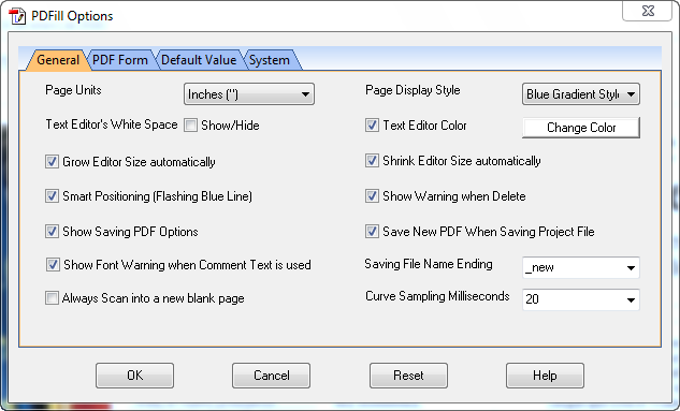Uncheck Shrink Editor Size automatically
The image size is (680, 411).
click(x=372, y=161)
